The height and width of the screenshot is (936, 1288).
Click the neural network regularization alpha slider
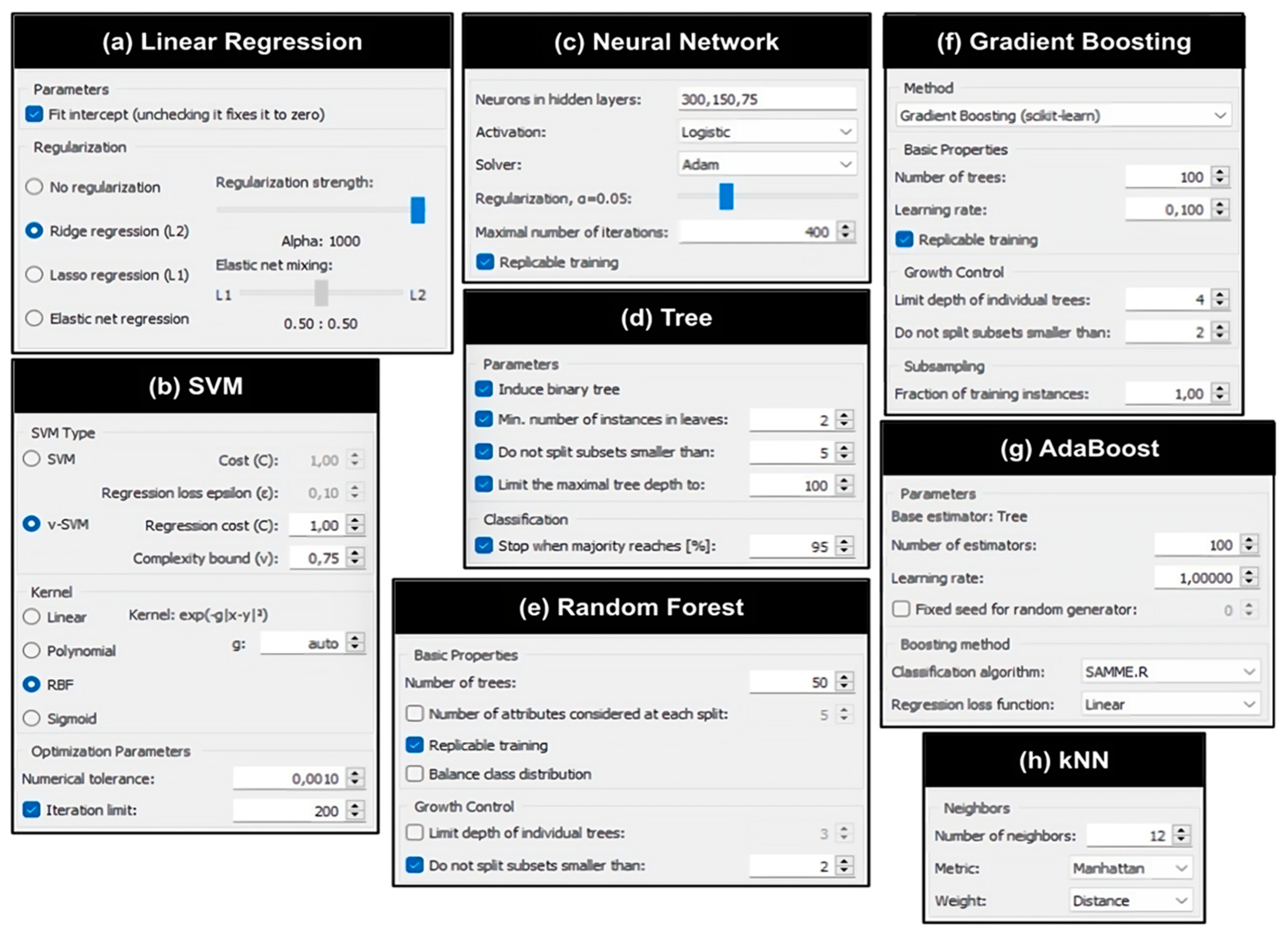(x=726, y=197)
